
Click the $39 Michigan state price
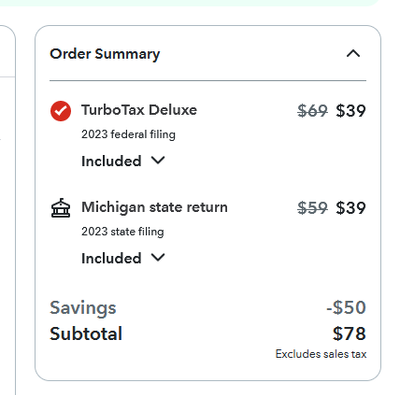[351, 208]
